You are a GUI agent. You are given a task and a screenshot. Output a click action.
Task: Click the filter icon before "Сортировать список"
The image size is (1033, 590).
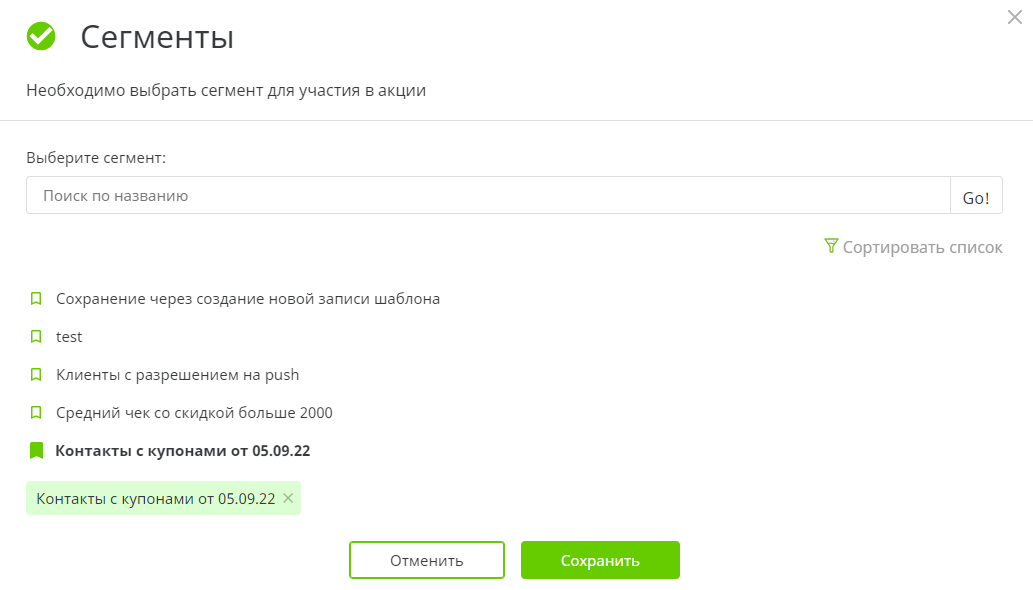click(831, 246)
